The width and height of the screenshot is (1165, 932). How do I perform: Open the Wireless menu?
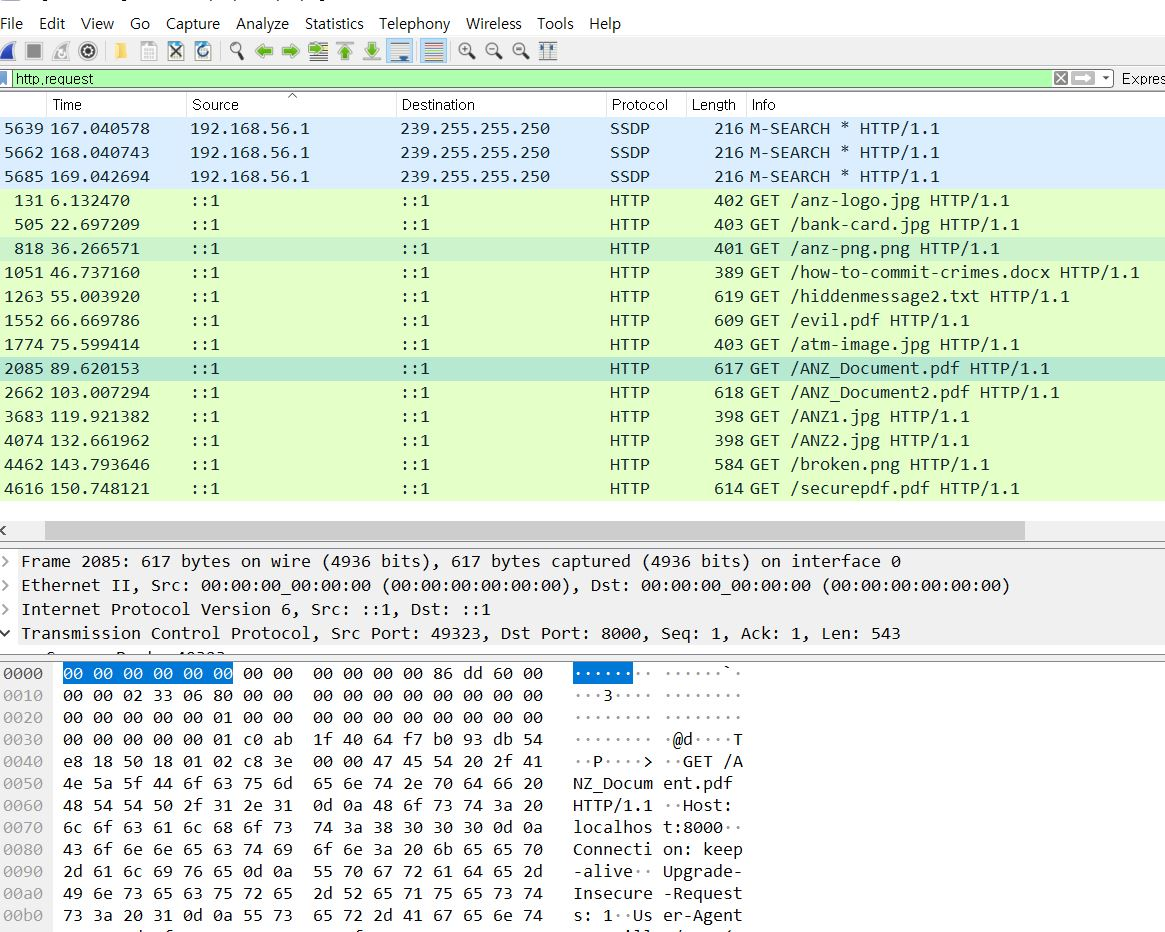pyautogui.click(x=493, y=24)
